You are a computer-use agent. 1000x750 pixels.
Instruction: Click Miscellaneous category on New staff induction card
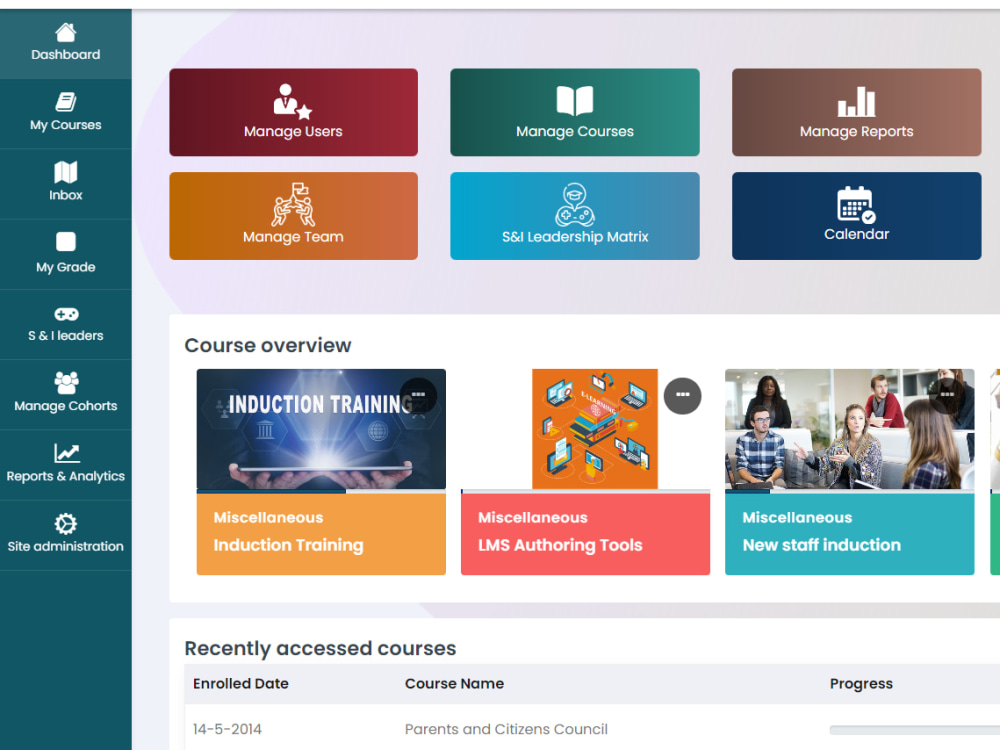(x=797, y=518)
